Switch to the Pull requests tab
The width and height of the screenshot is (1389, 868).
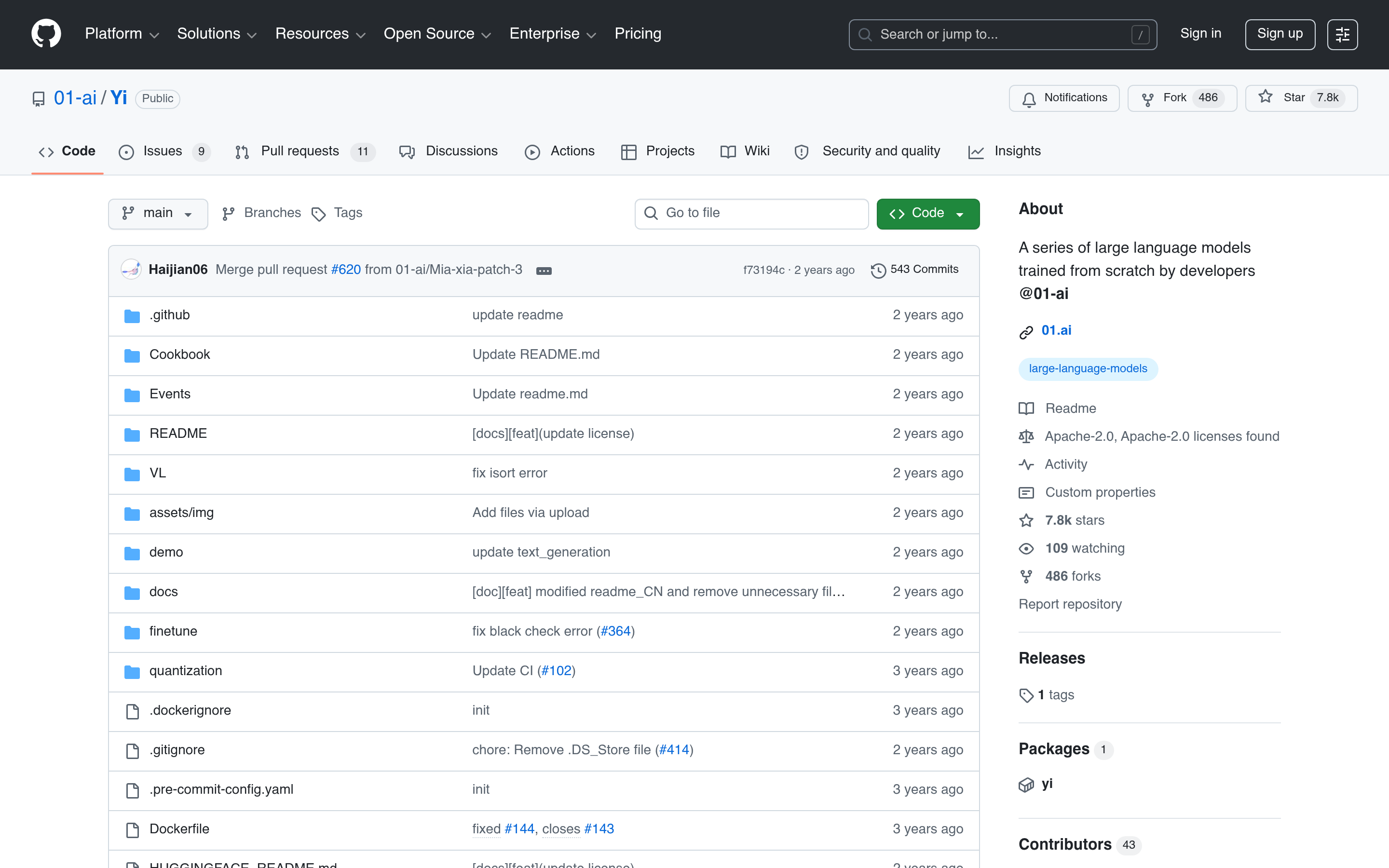305,151
